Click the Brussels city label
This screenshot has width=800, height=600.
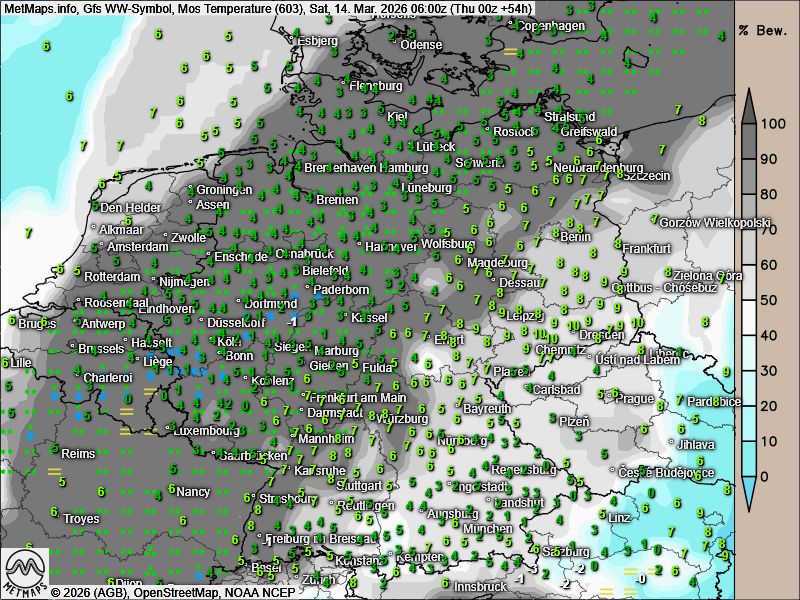click(100, 348)
